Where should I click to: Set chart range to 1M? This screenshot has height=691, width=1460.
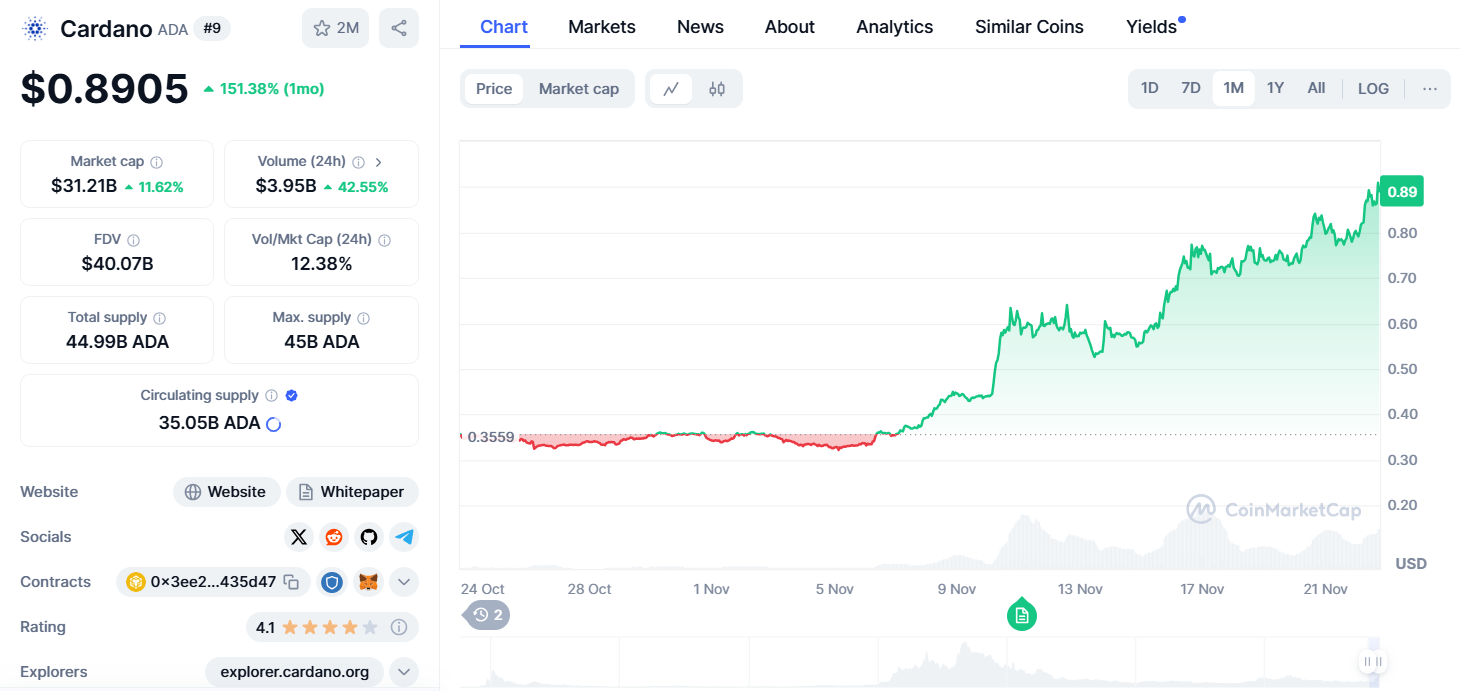[x=1234, y=88]
